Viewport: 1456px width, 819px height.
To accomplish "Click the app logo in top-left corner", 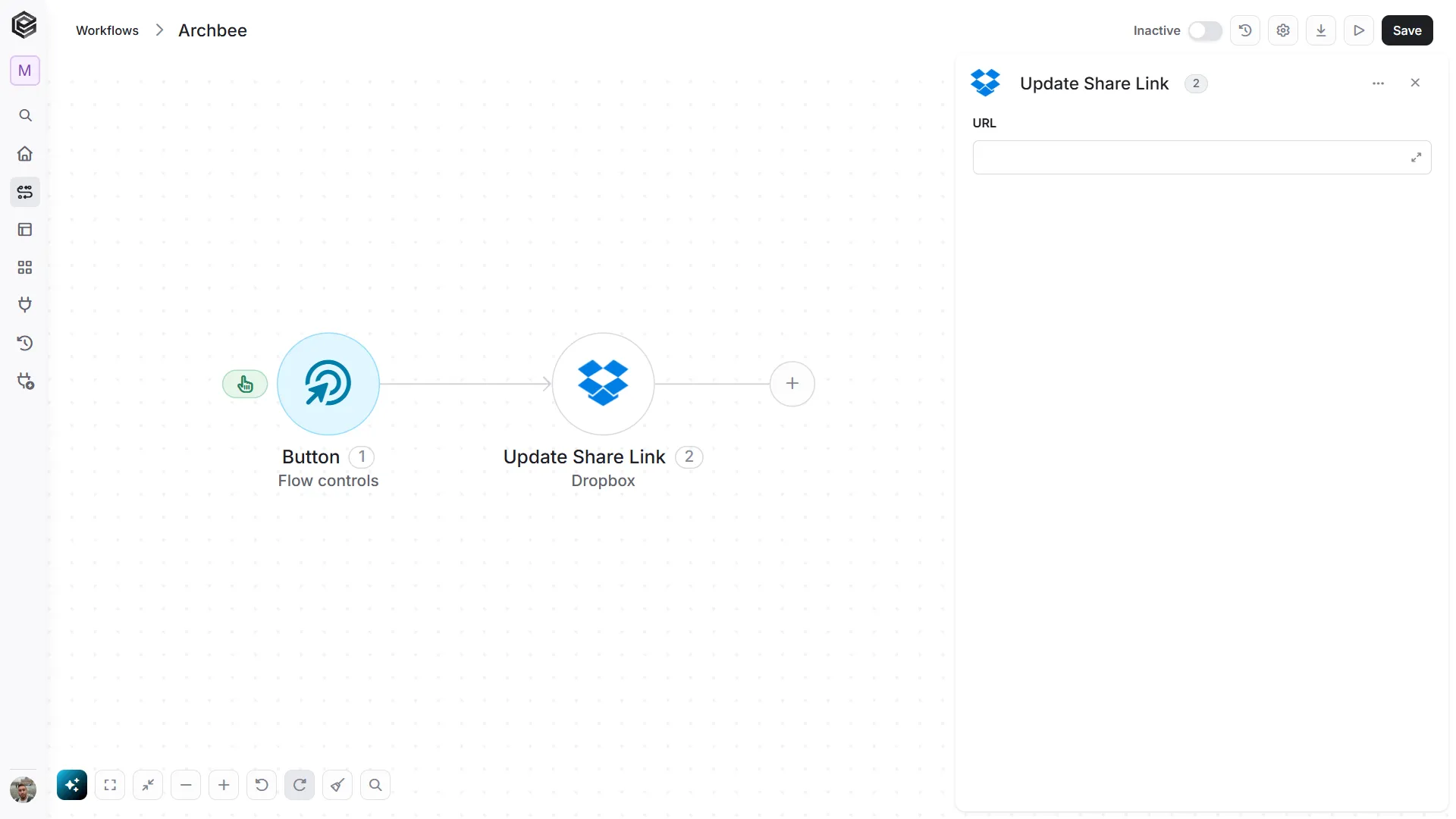I will (x=24, y=25).
